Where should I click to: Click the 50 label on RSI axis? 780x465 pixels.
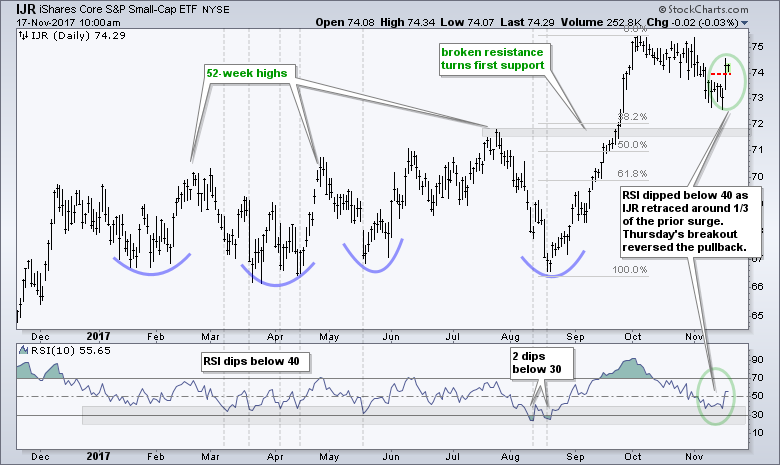pos(757,396)
